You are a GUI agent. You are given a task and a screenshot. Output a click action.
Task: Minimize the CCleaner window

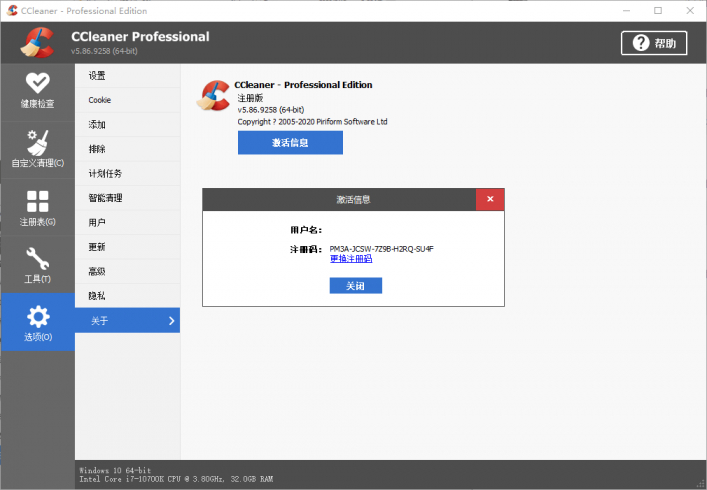pos(626,10)
